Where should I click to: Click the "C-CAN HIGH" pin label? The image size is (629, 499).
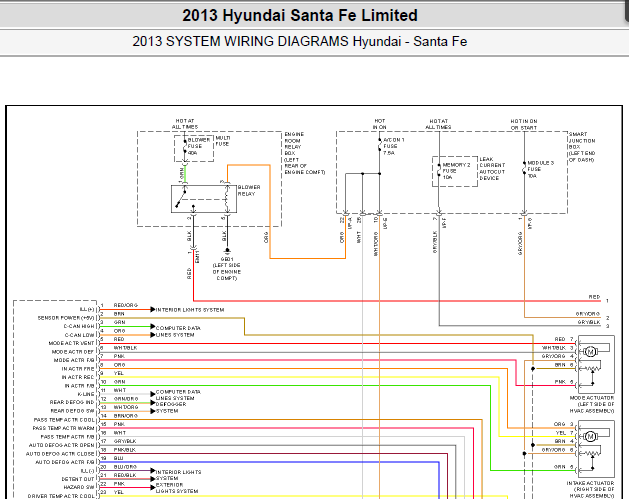point(79,326)
